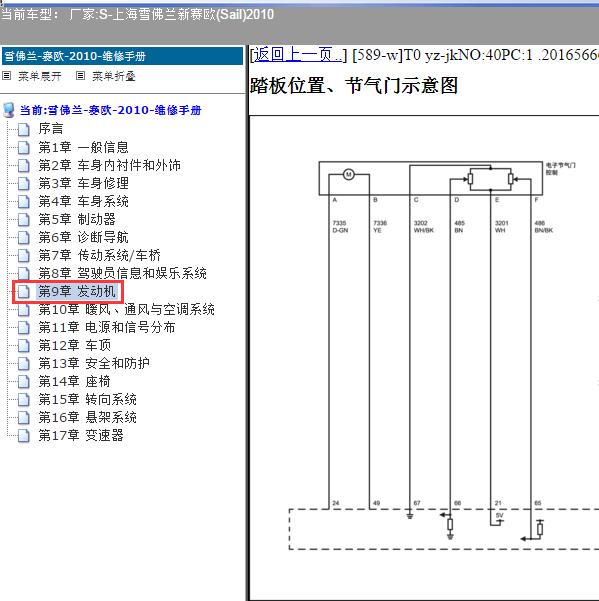Click the page icon beside 第8章 驾驶员信息和娱乐系统

(x=24, y=273)
